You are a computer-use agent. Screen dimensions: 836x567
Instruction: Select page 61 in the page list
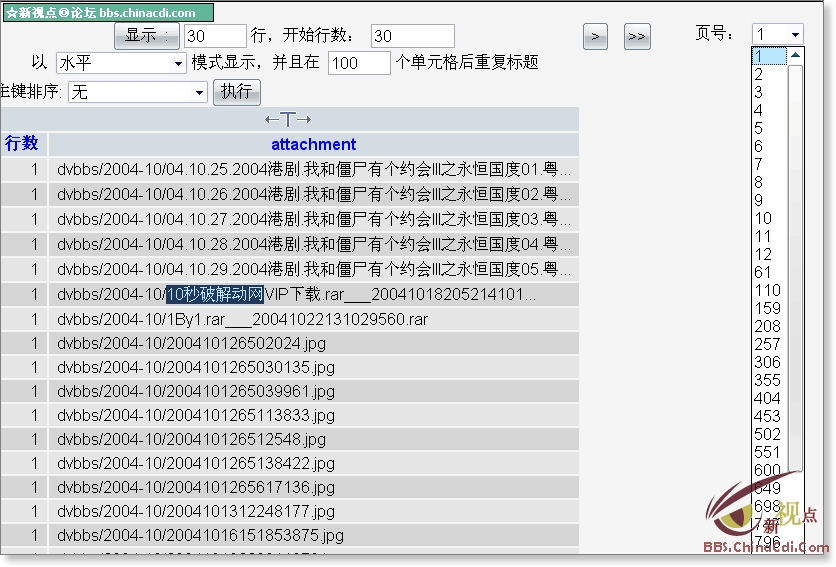point(764,272)
